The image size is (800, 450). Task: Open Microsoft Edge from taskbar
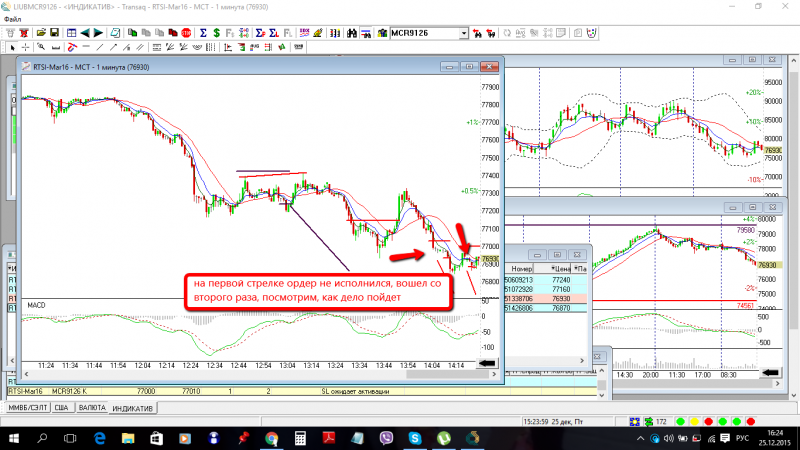pyautogui.click(x=99, y=438)
